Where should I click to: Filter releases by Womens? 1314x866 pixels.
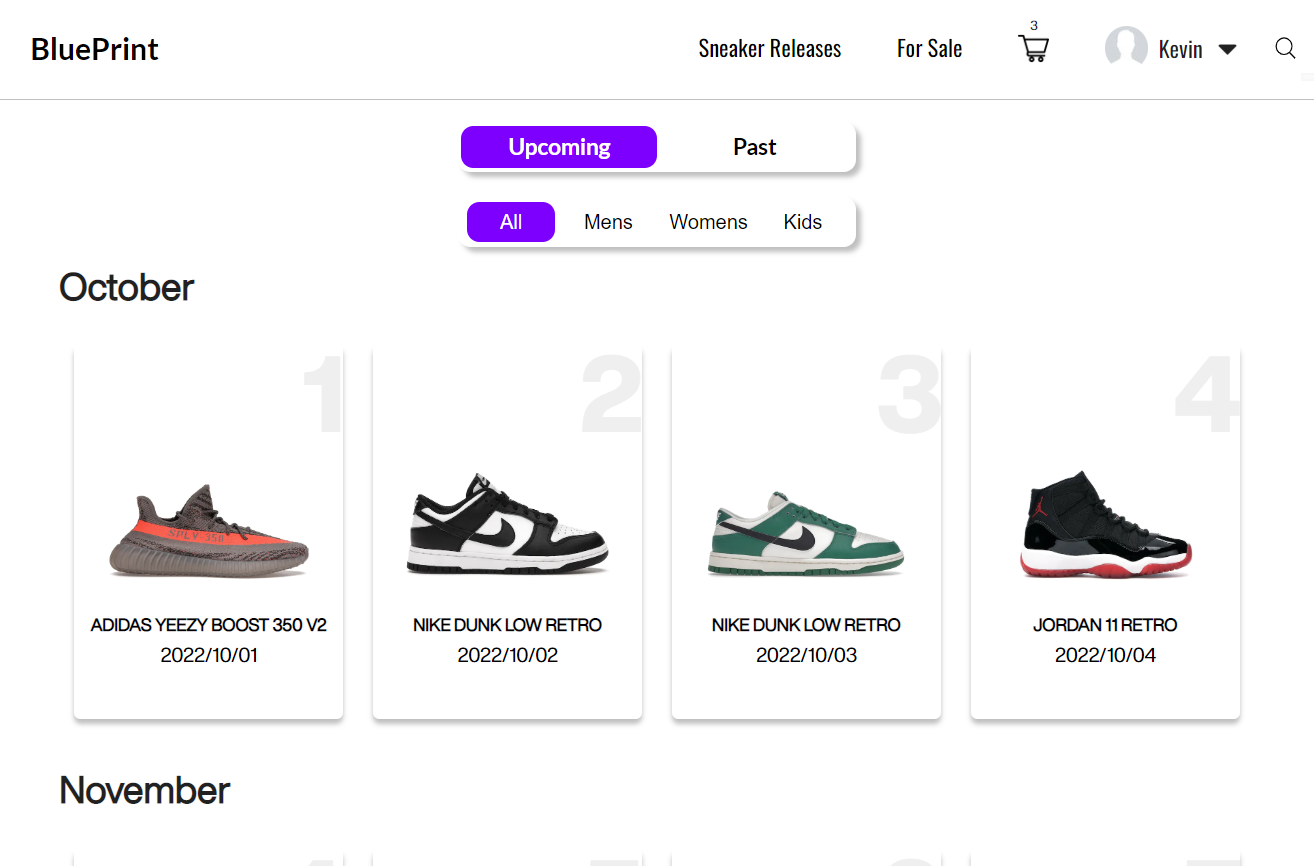[x=708, y=222]
